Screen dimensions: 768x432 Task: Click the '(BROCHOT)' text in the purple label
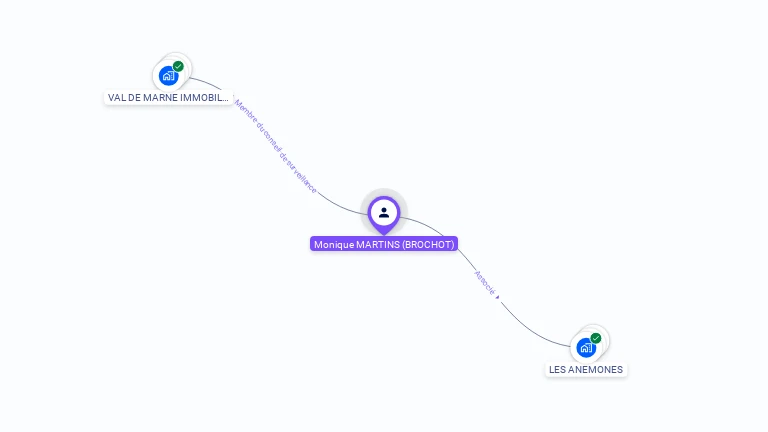(x=428, y=244)
